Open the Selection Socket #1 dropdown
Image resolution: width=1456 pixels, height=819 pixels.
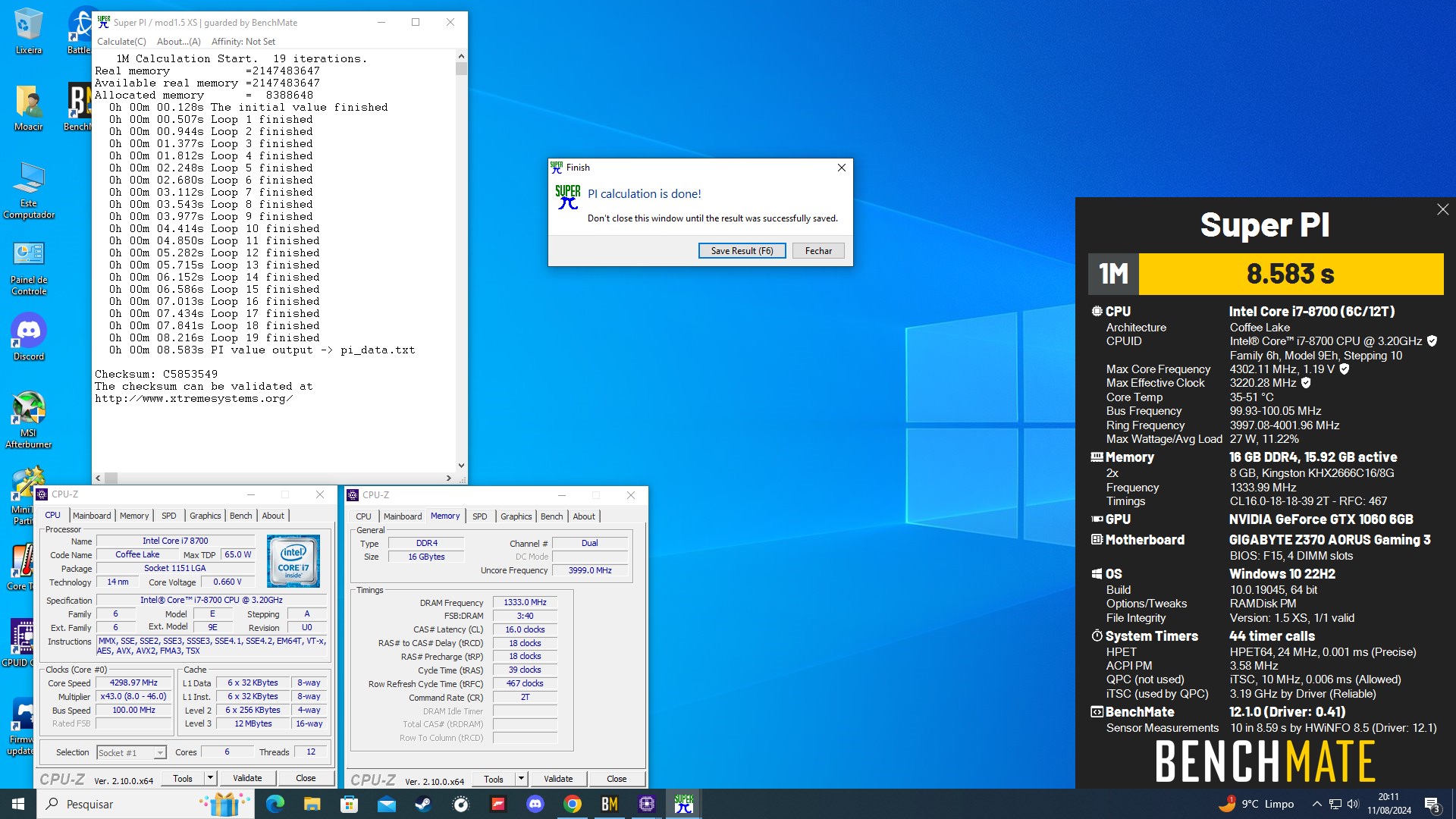coord(131,752)
